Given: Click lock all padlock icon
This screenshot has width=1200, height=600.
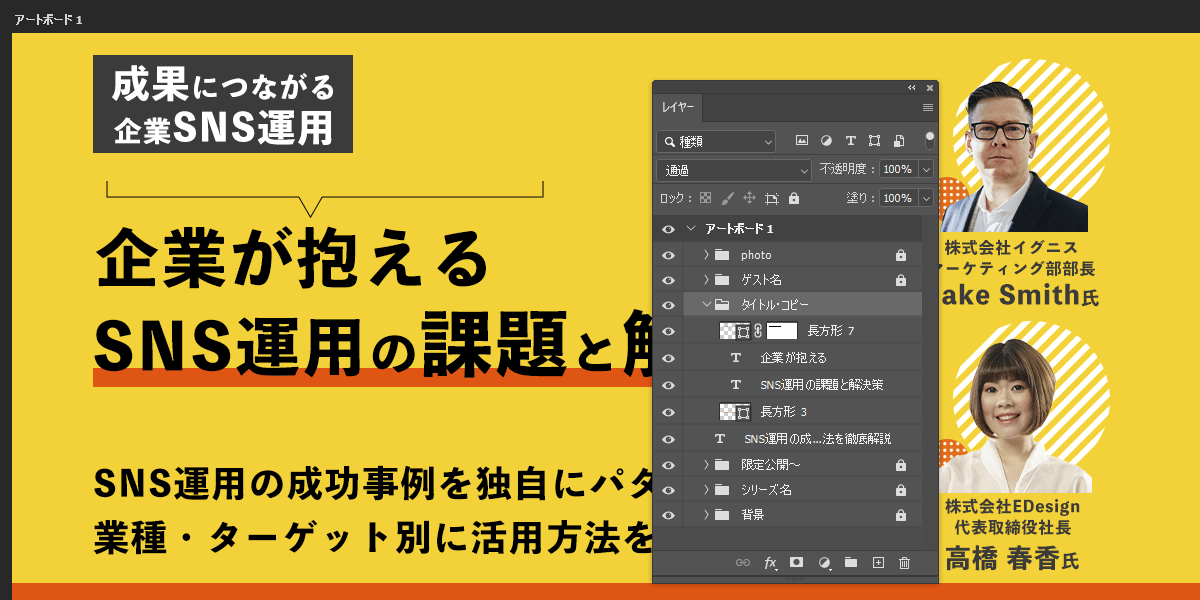Looking at the screenshot, I should pyautogui.click(x=794, y=198).
